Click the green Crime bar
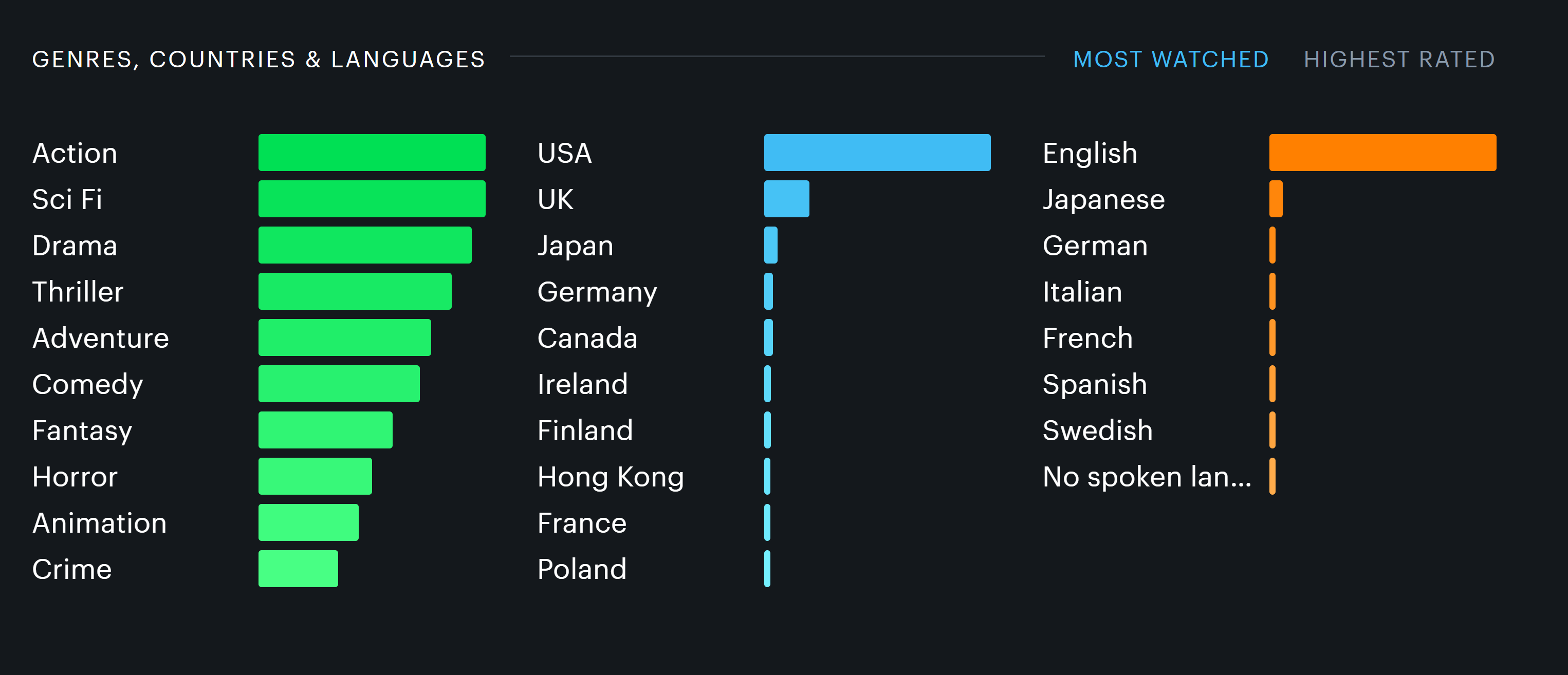Image resolution: width=1568 pixels, height=675 pixels. (x=298, y=569)
